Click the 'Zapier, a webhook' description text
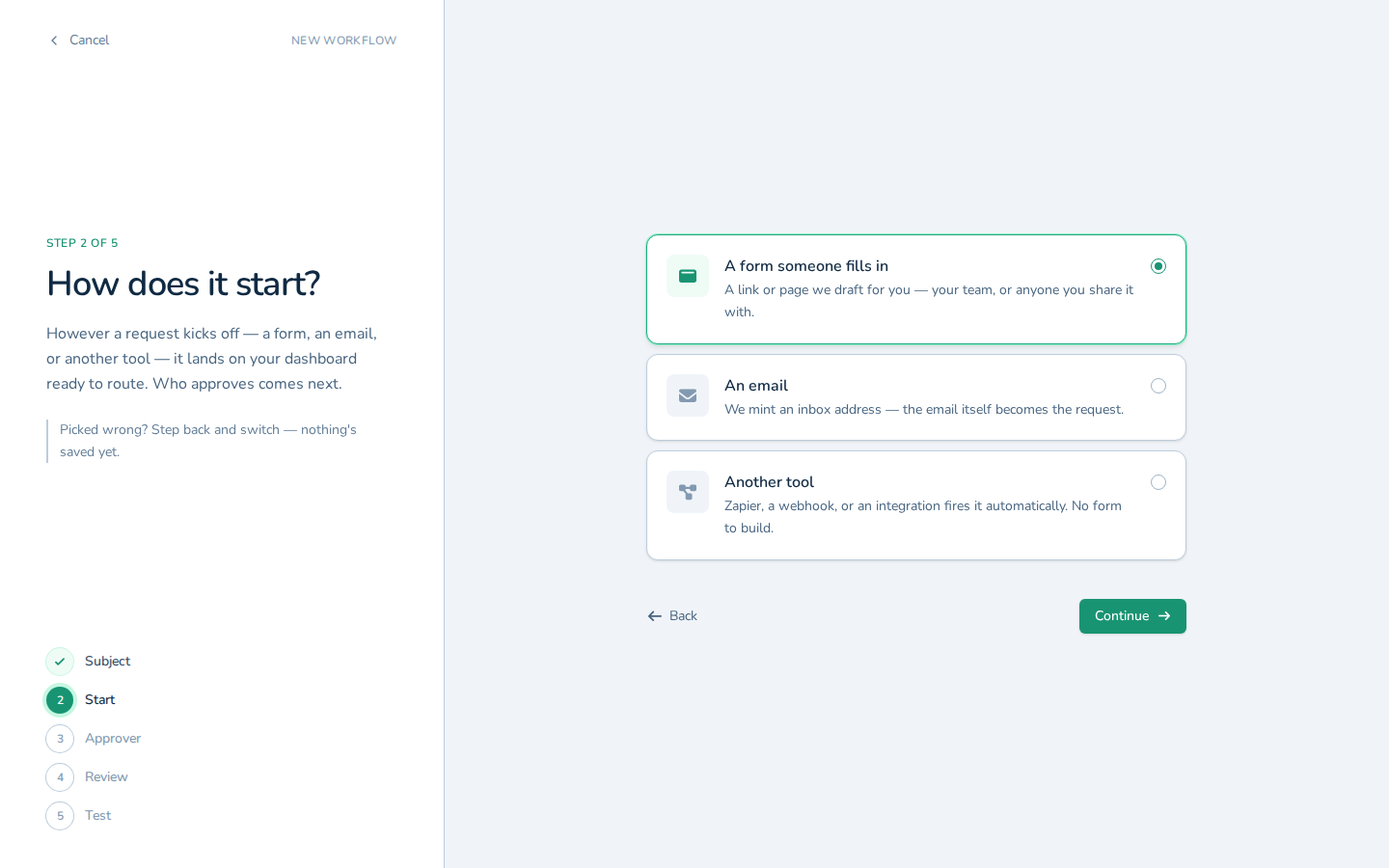 (x=923, y=517)
